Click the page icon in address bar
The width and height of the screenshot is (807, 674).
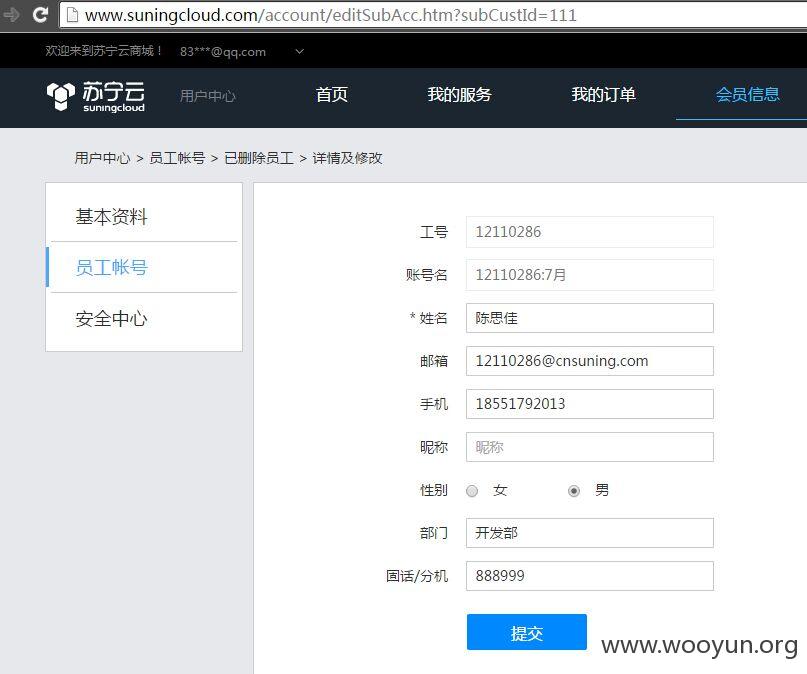(73, 15)
